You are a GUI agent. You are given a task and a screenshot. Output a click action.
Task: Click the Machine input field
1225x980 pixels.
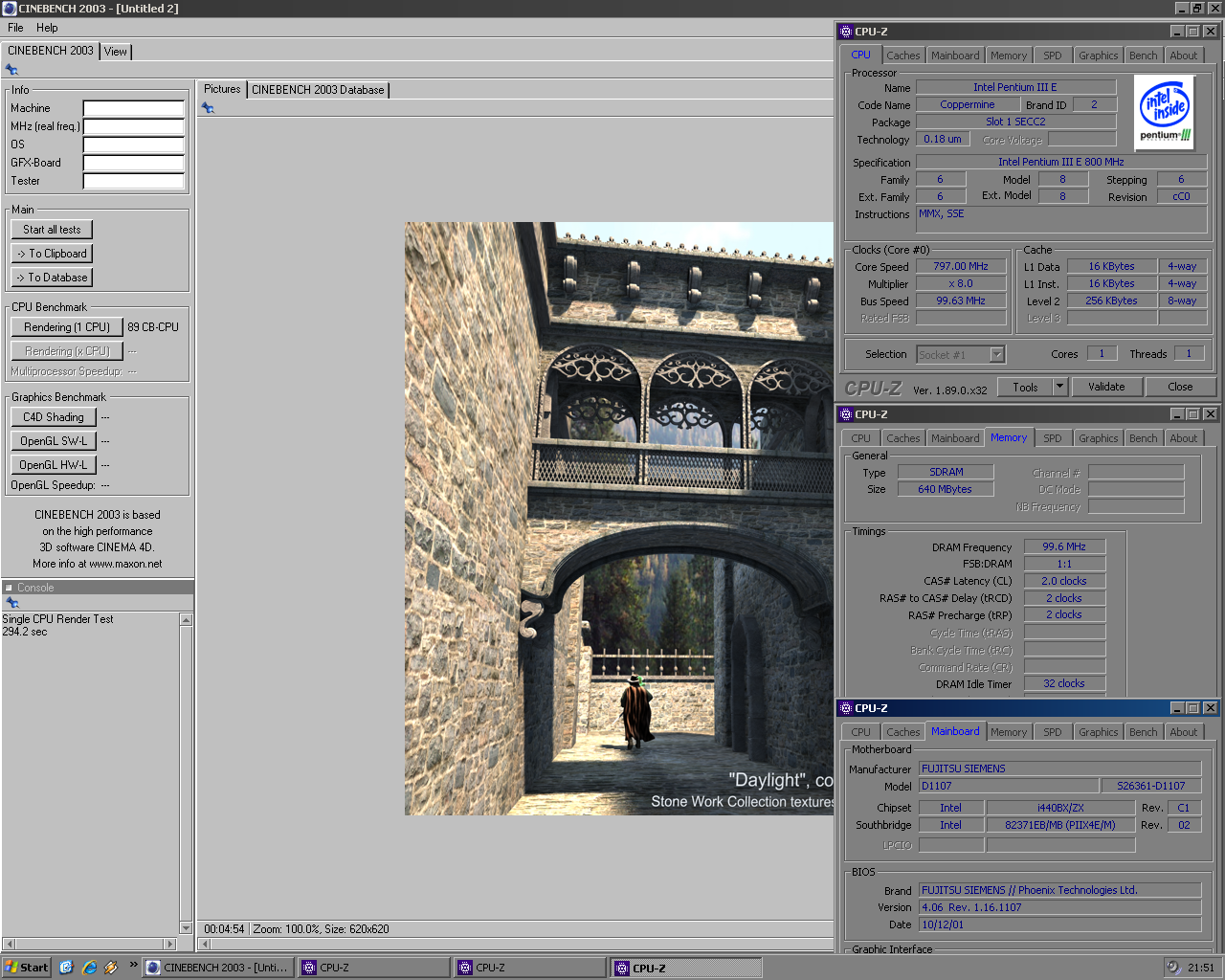tap(134, 108)
